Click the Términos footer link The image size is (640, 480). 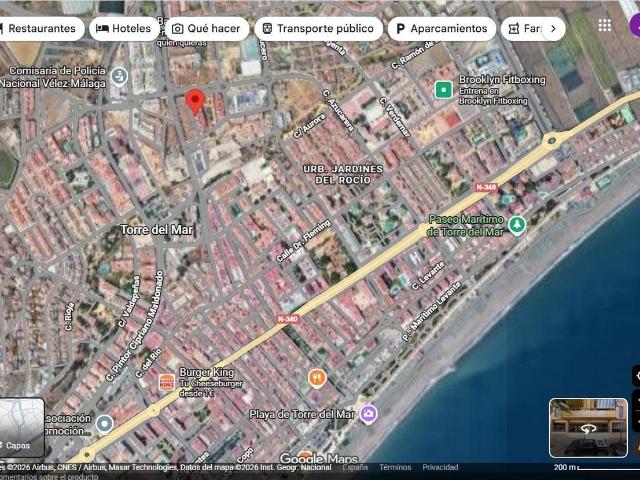(x=395, y=467)
